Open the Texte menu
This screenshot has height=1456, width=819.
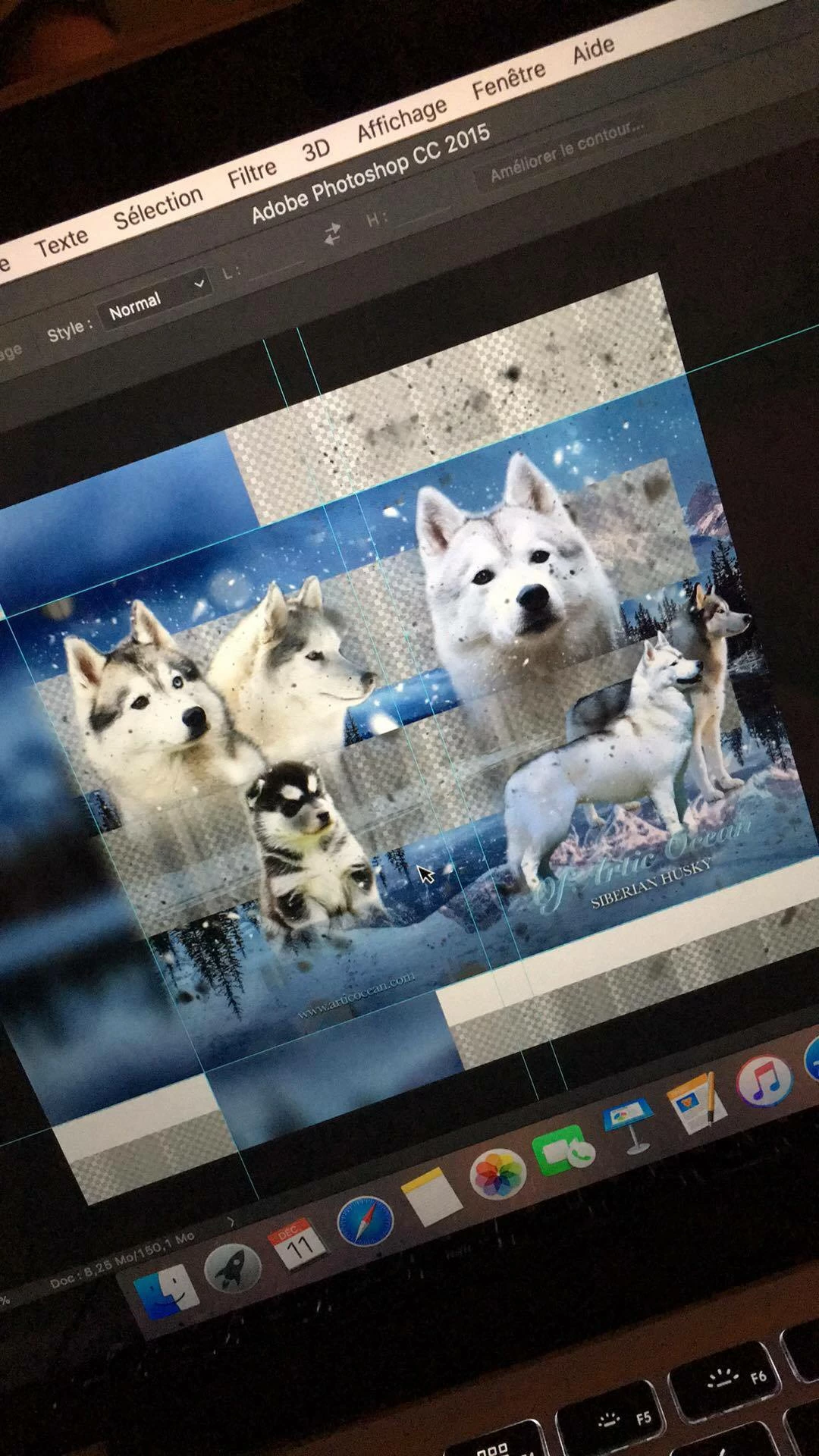62,243
